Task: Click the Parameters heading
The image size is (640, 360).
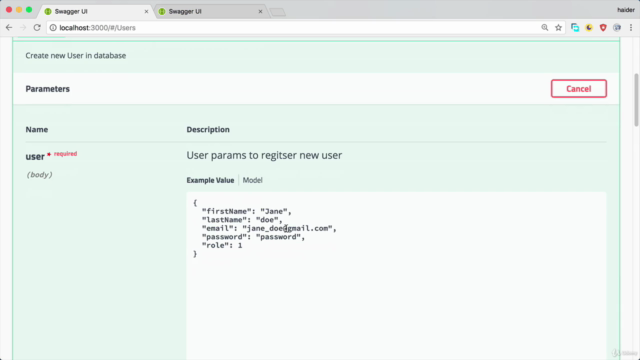Action: click(47, 89)
